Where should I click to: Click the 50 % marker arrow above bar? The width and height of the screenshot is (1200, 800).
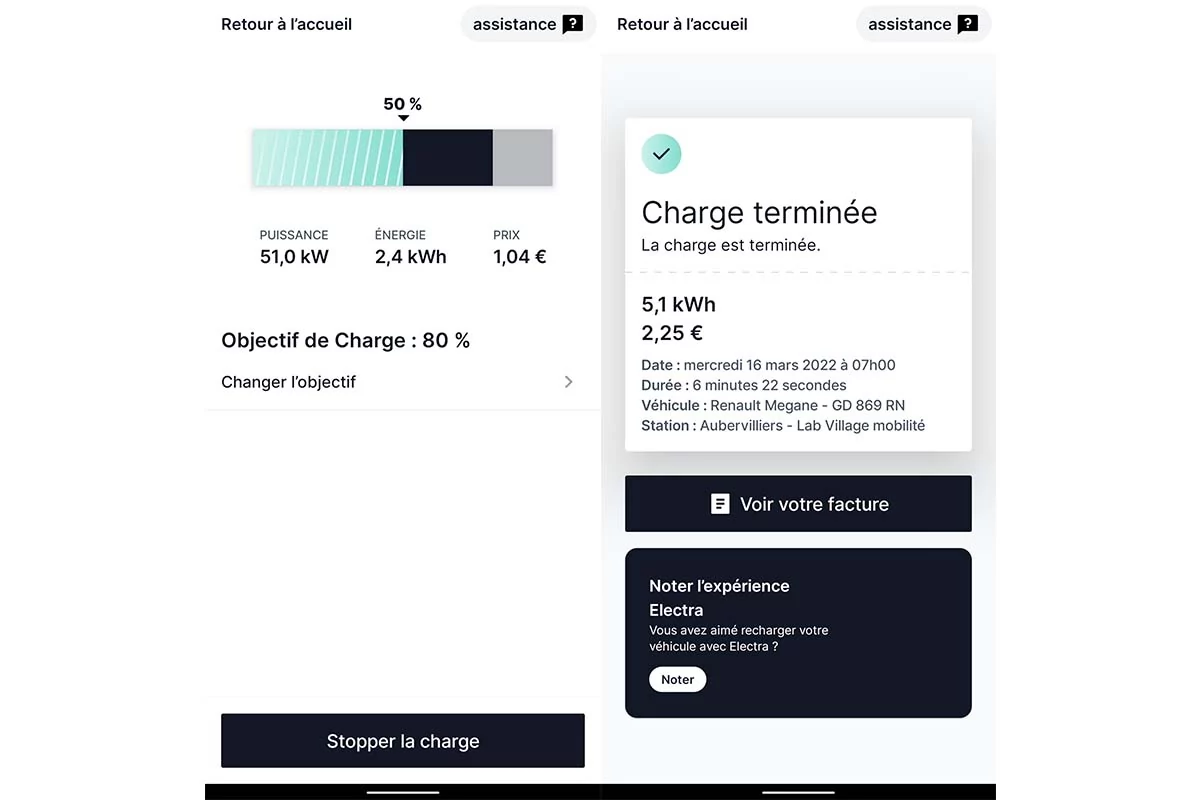(x=403, y=118)
